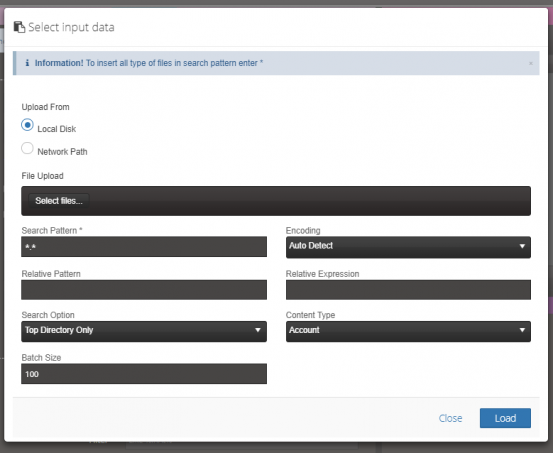This screenshot has height=453, width=553.
Task: Click the Batch Size field containing 100
Action: click(x=144, y=374)
